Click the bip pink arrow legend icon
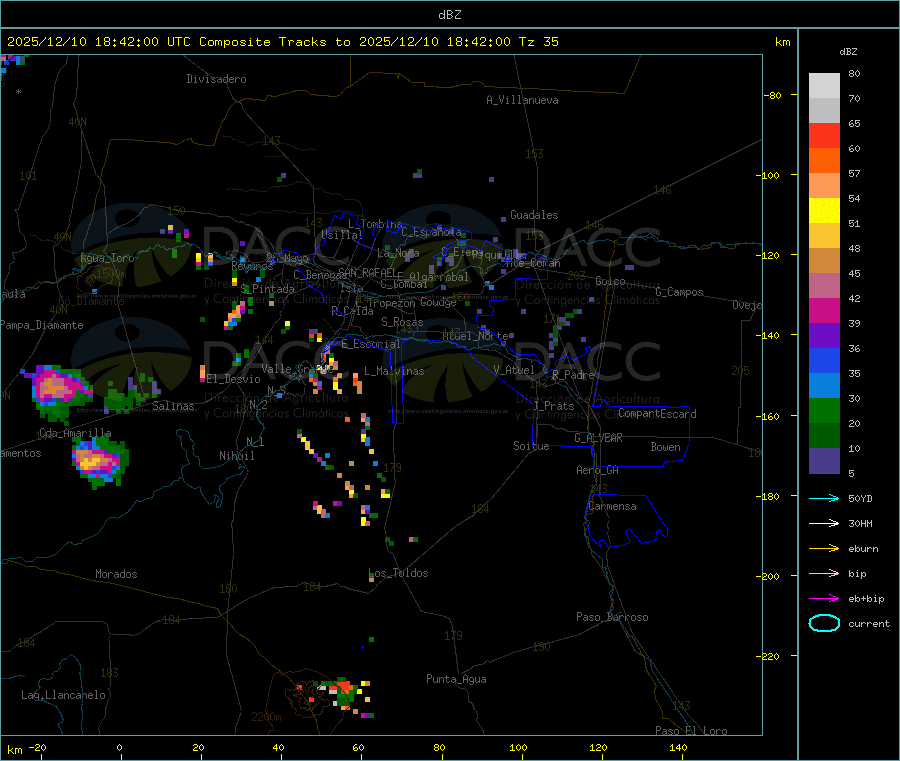 click(x=824, y=573)
